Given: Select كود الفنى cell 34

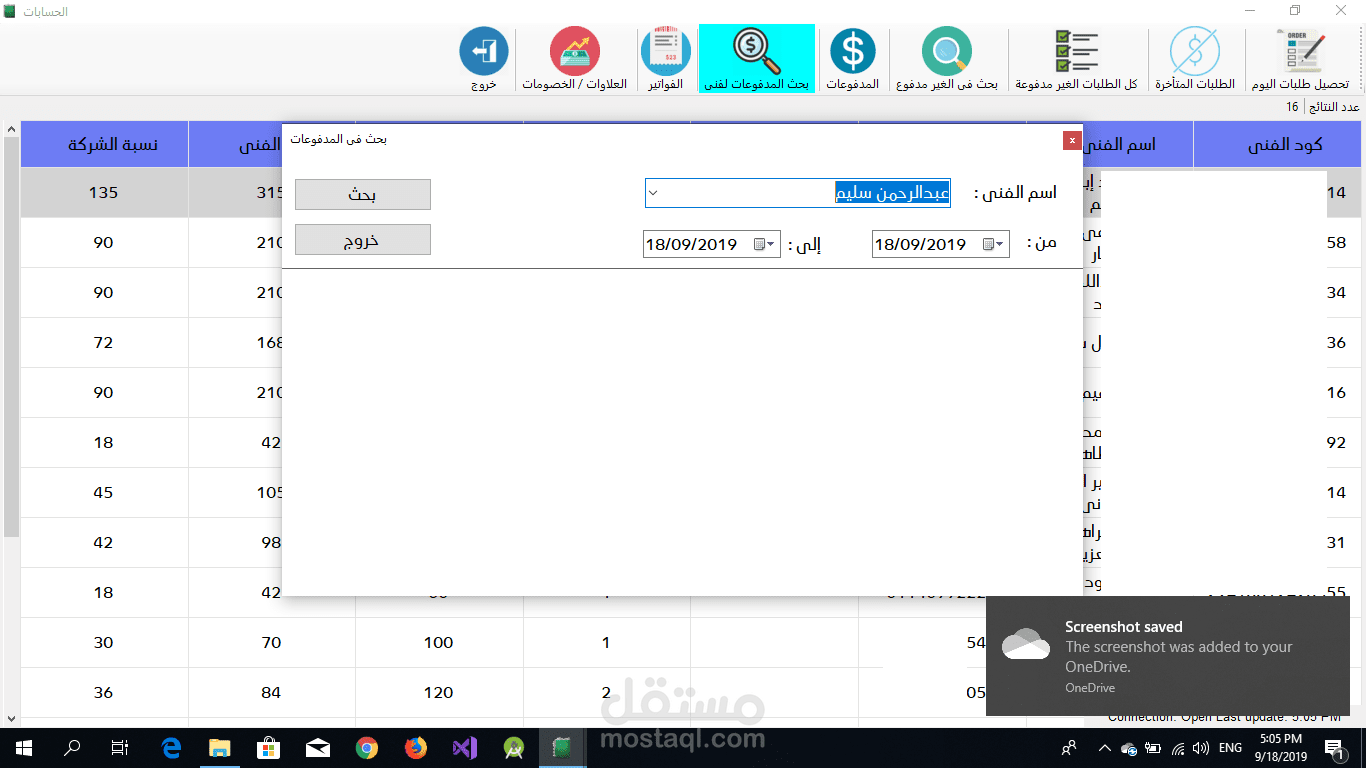Looking at the screenshot, I should [1336, 292].
